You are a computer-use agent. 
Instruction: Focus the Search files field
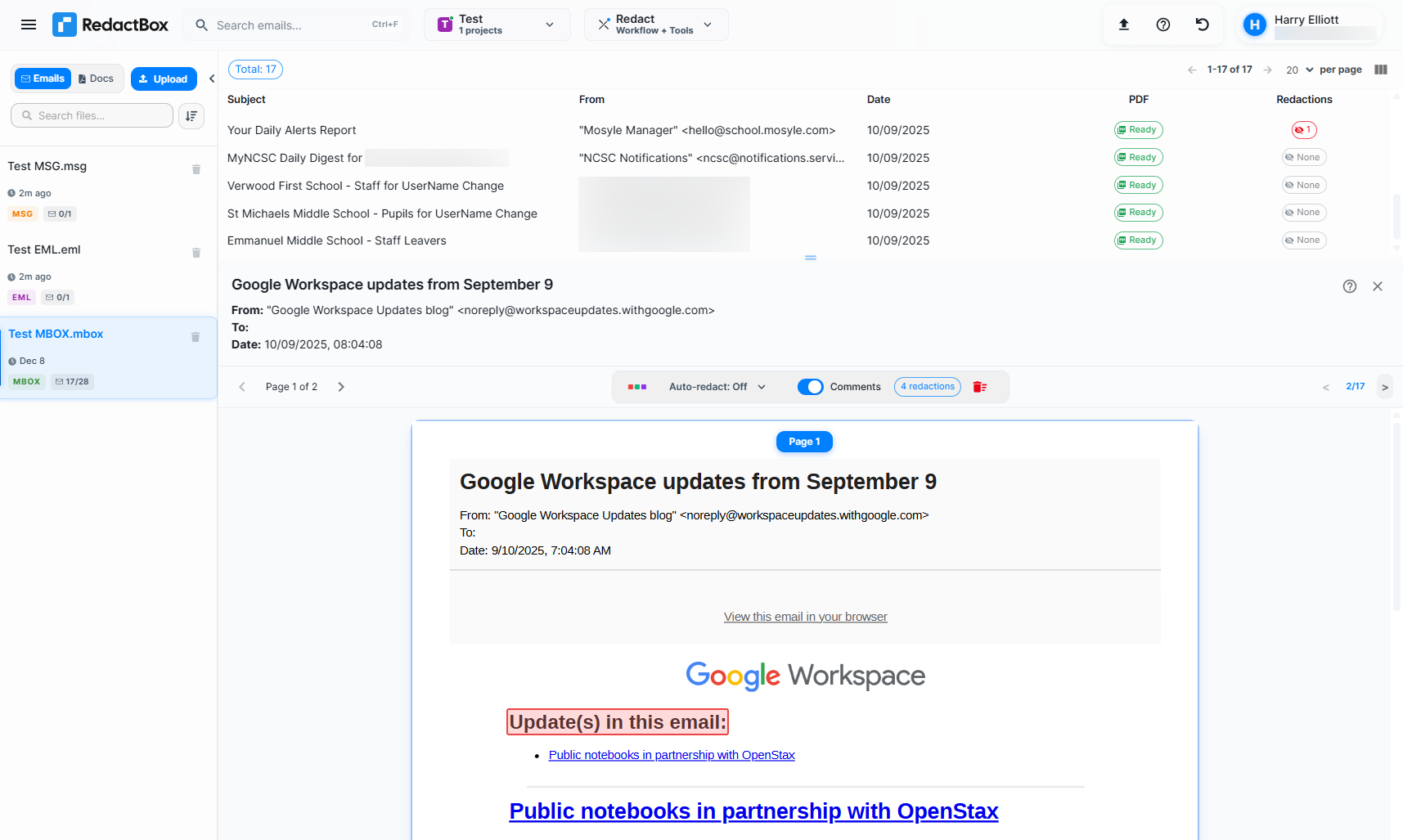[92, 115]
